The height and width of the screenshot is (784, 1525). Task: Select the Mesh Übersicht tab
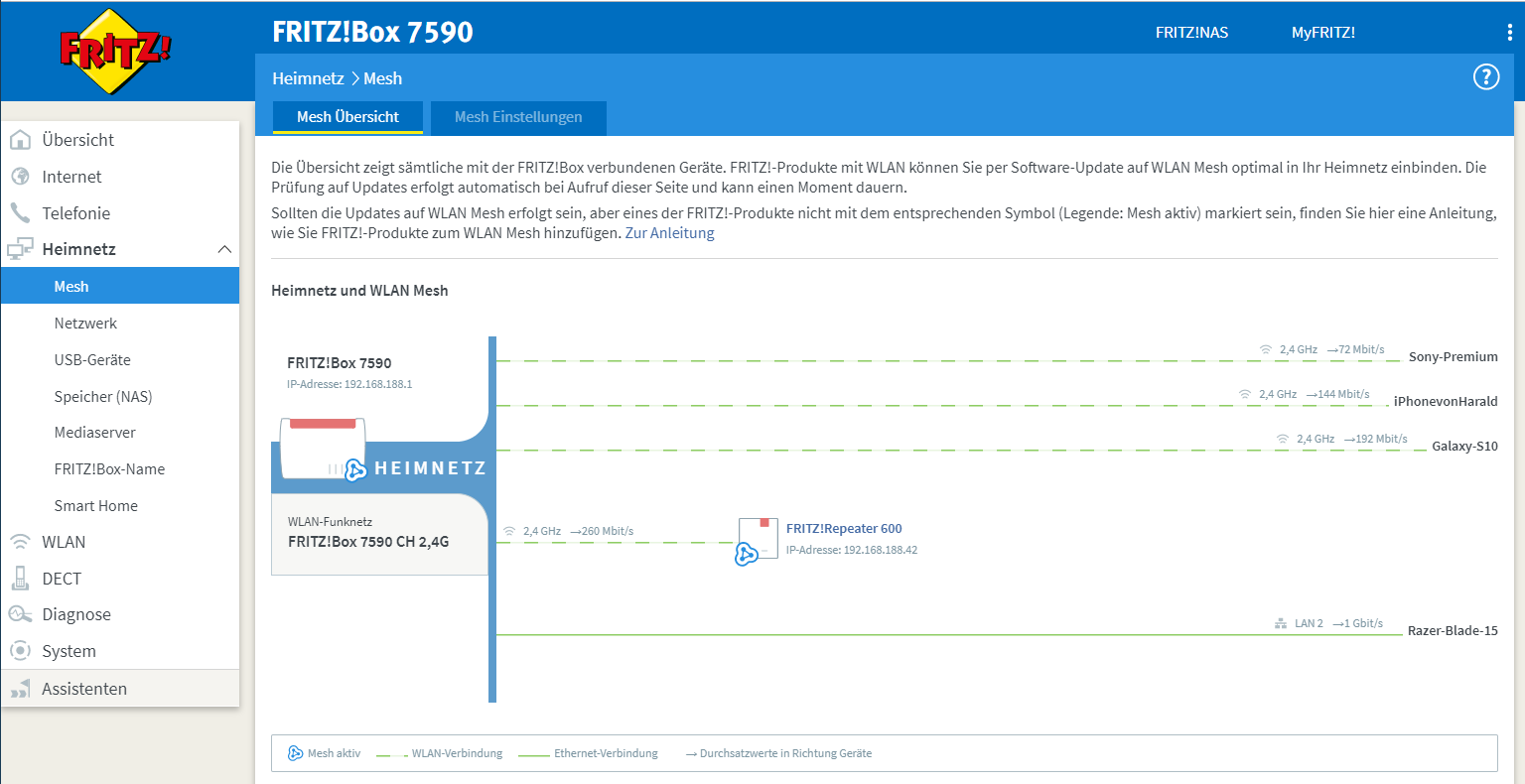[347, 117]
